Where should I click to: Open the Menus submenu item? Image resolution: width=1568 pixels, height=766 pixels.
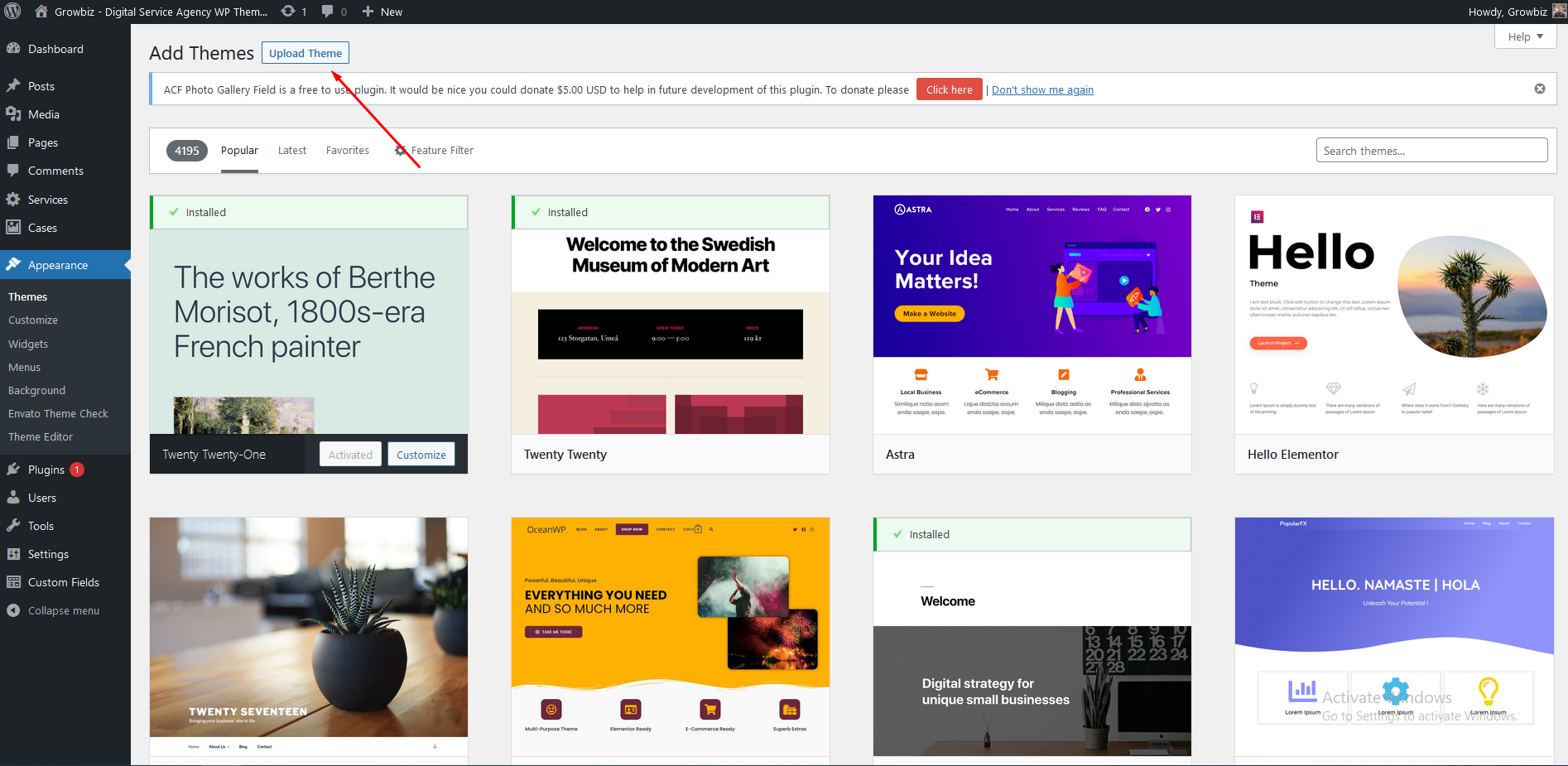coord(25,367)
